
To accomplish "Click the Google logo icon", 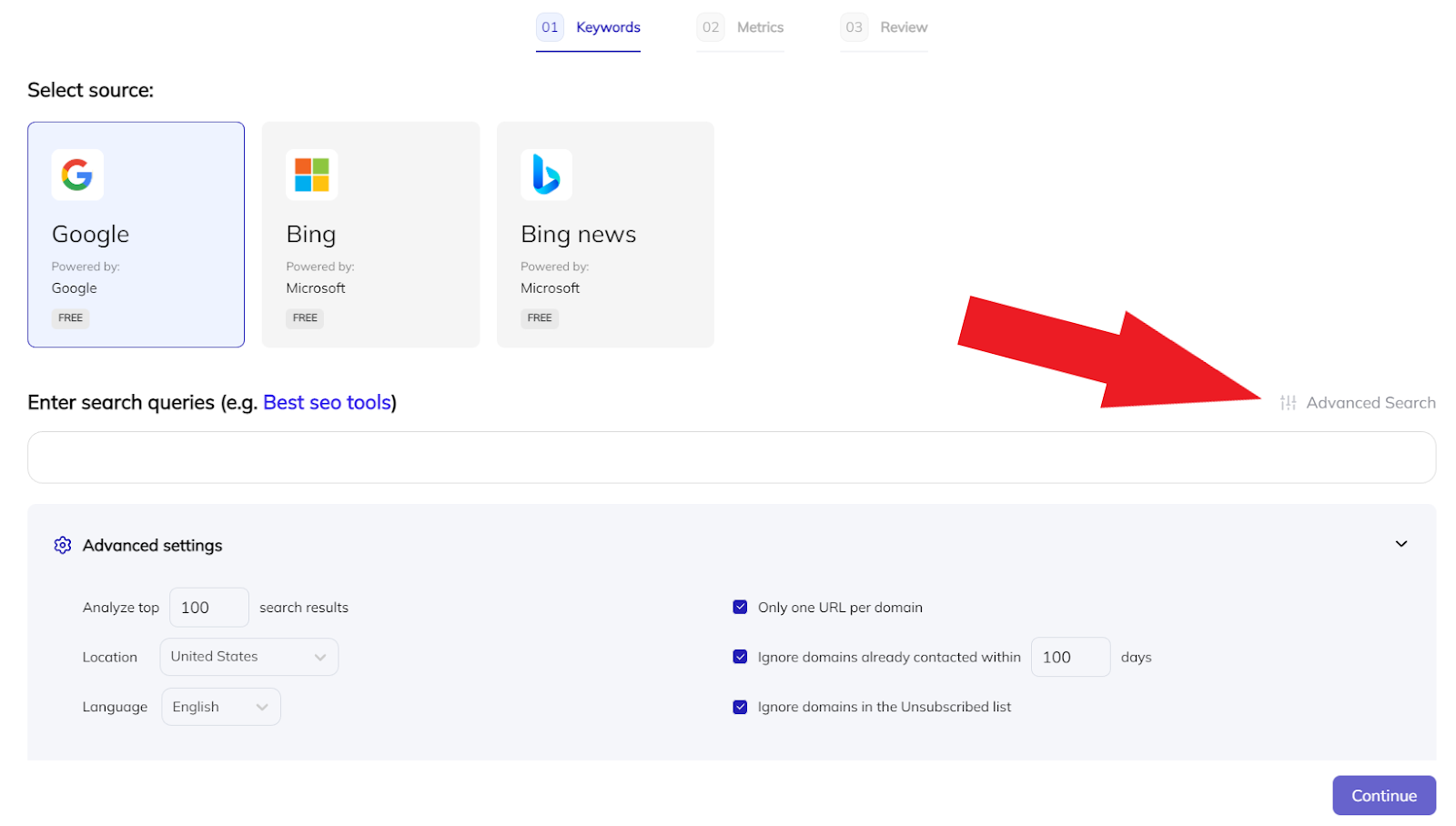I will click(x=77, y=175).
